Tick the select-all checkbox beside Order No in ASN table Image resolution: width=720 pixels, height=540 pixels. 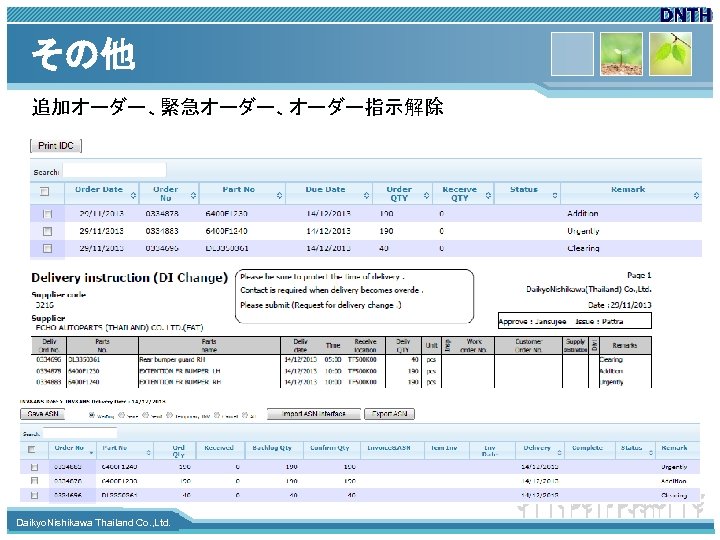click(x=31, y=450)
